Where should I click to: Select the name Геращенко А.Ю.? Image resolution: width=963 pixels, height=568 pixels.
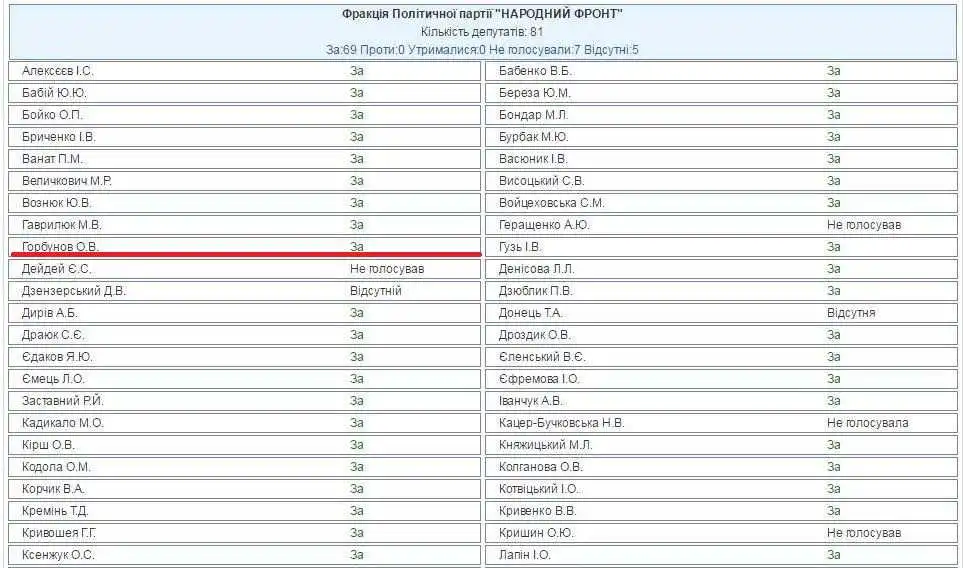pos(544,225)
